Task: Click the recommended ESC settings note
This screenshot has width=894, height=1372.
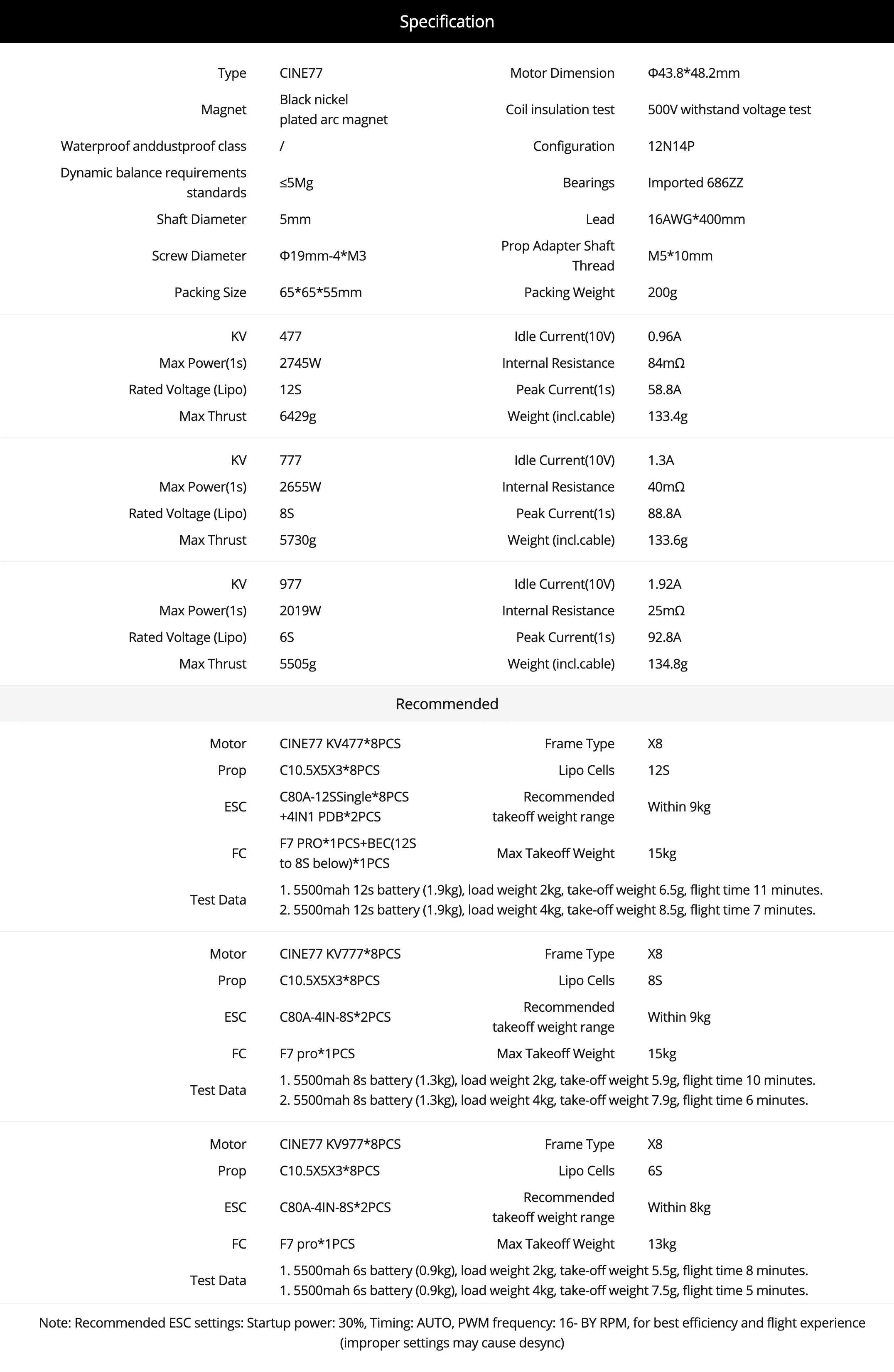Action: coord(452,1333)
